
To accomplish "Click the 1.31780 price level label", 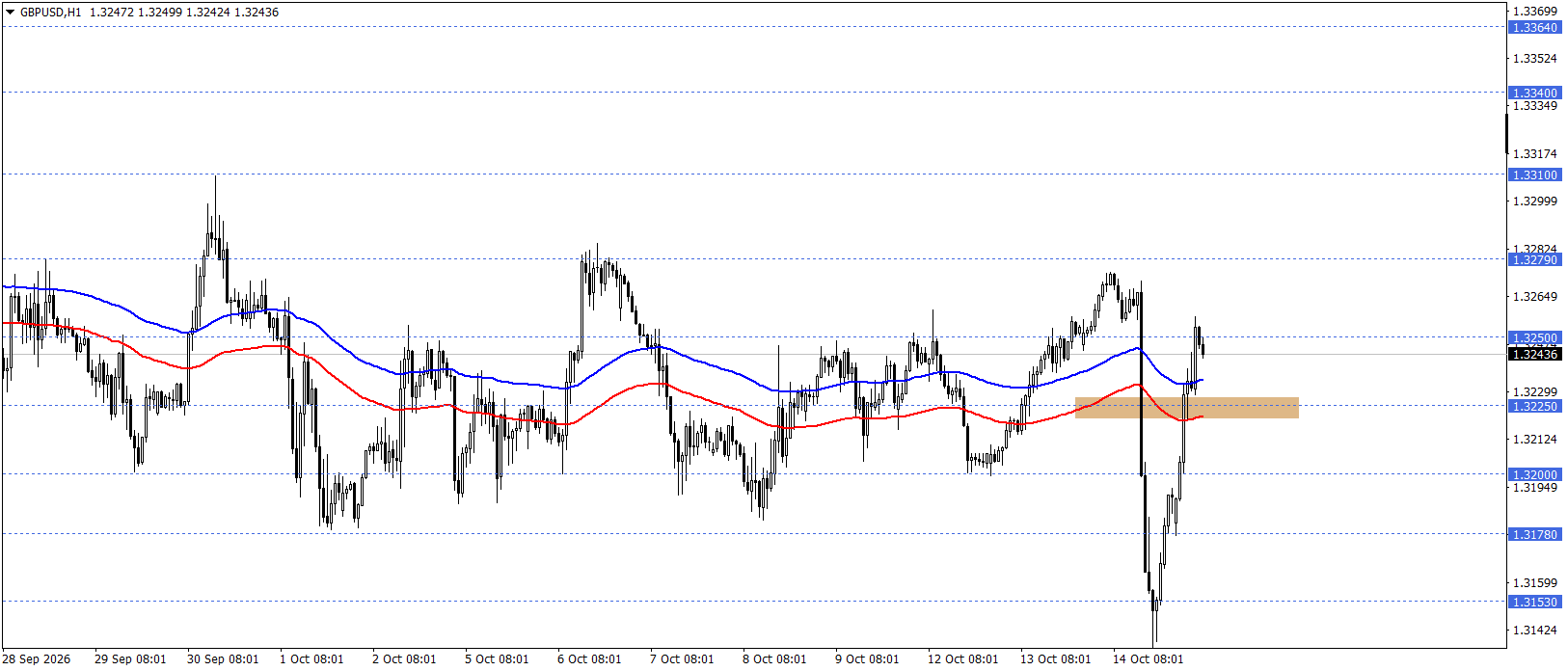I will coord(1534,535).
